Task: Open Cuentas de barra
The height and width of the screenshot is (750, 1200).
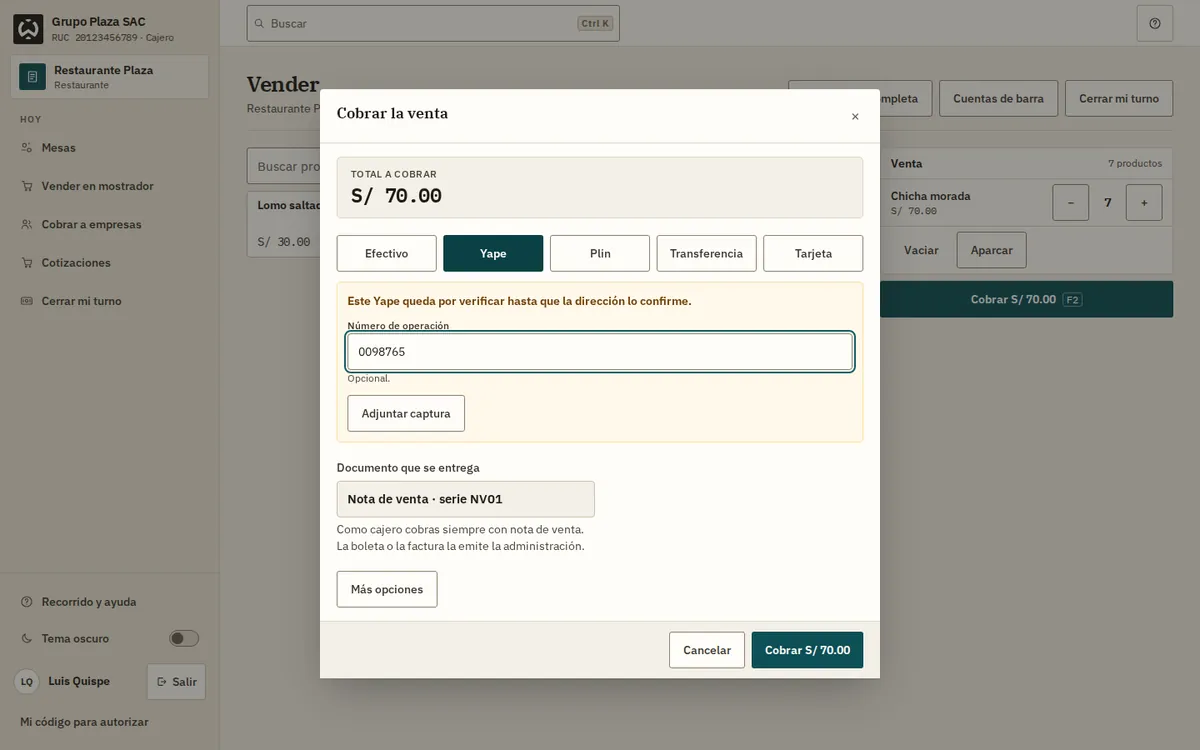Action: pos(998,99)
